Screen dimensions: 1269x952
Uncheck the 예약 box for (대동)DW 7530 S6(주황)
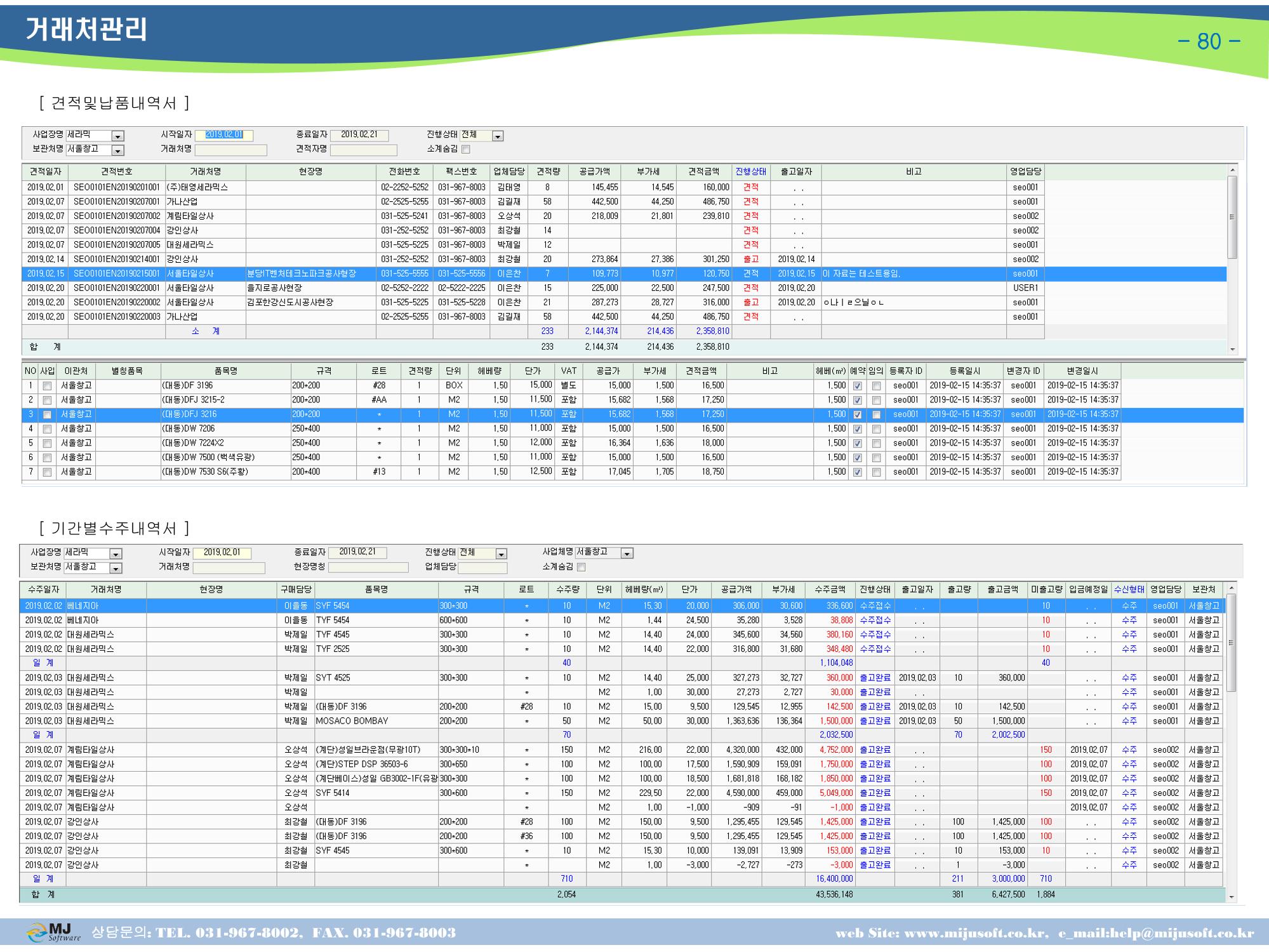[858, 472]
